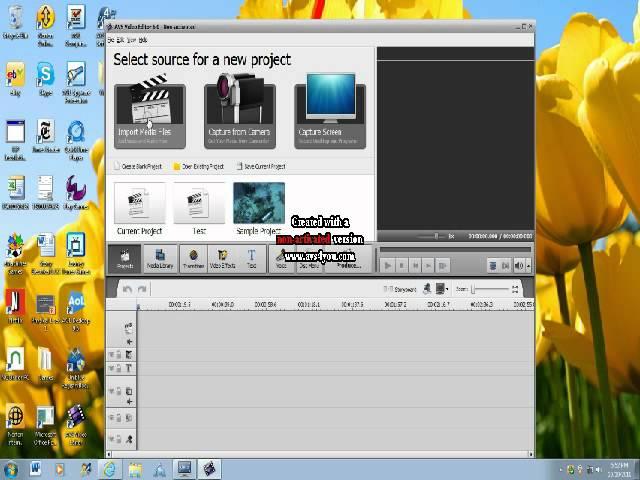Click the Previous Frame button
640x480 pixels.
coord(415,266)
